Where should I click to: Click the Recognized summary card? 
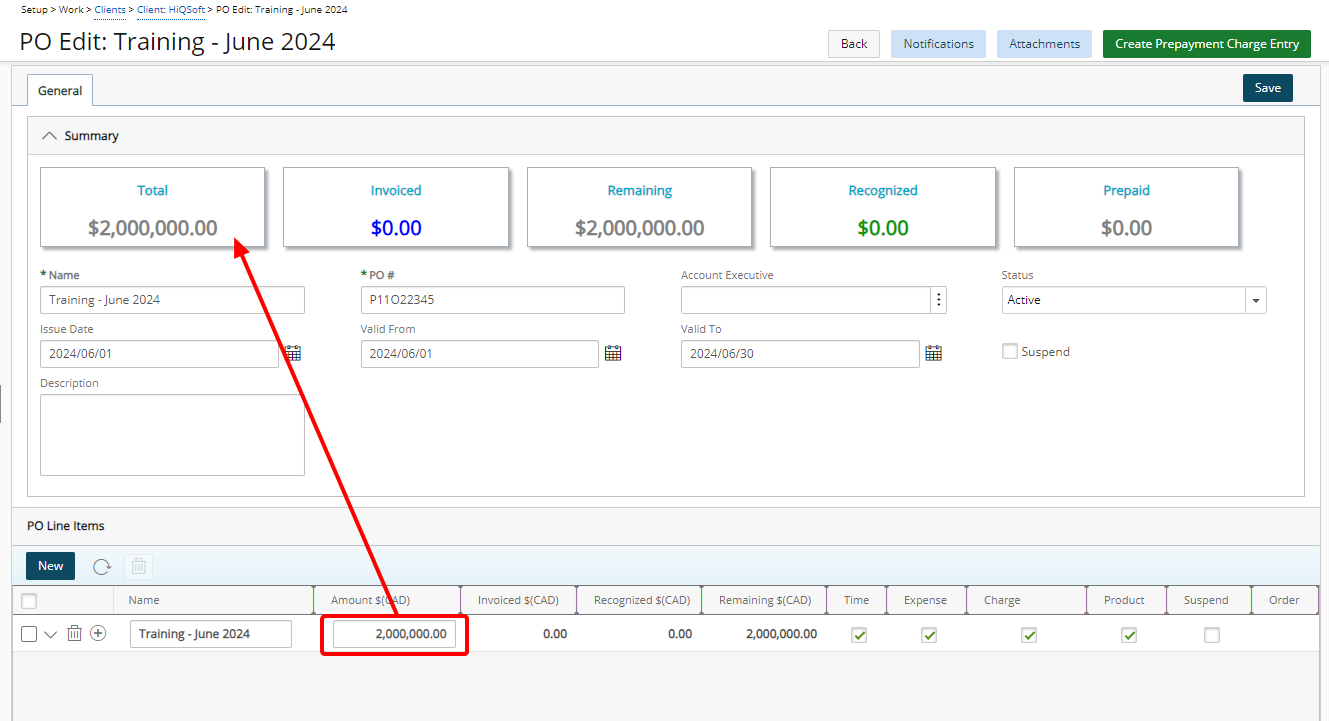click(883, 207)
